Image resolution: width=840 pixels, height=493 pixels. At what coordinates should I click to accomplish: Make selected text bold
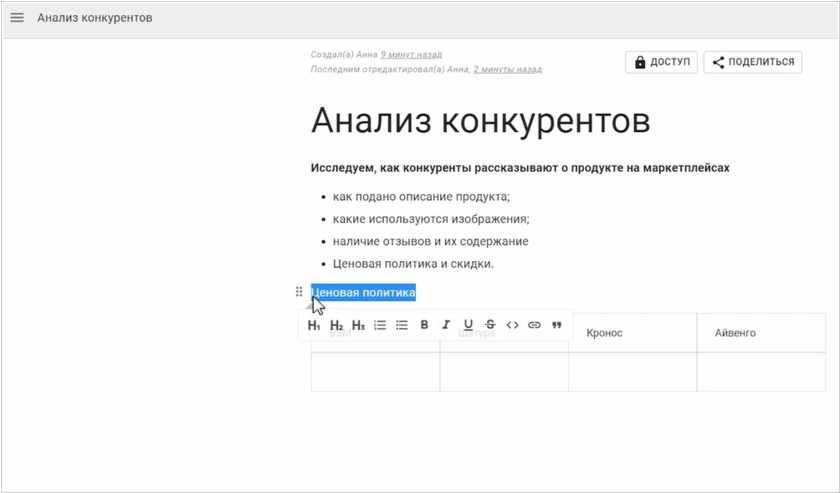click(x=424, y=325)
